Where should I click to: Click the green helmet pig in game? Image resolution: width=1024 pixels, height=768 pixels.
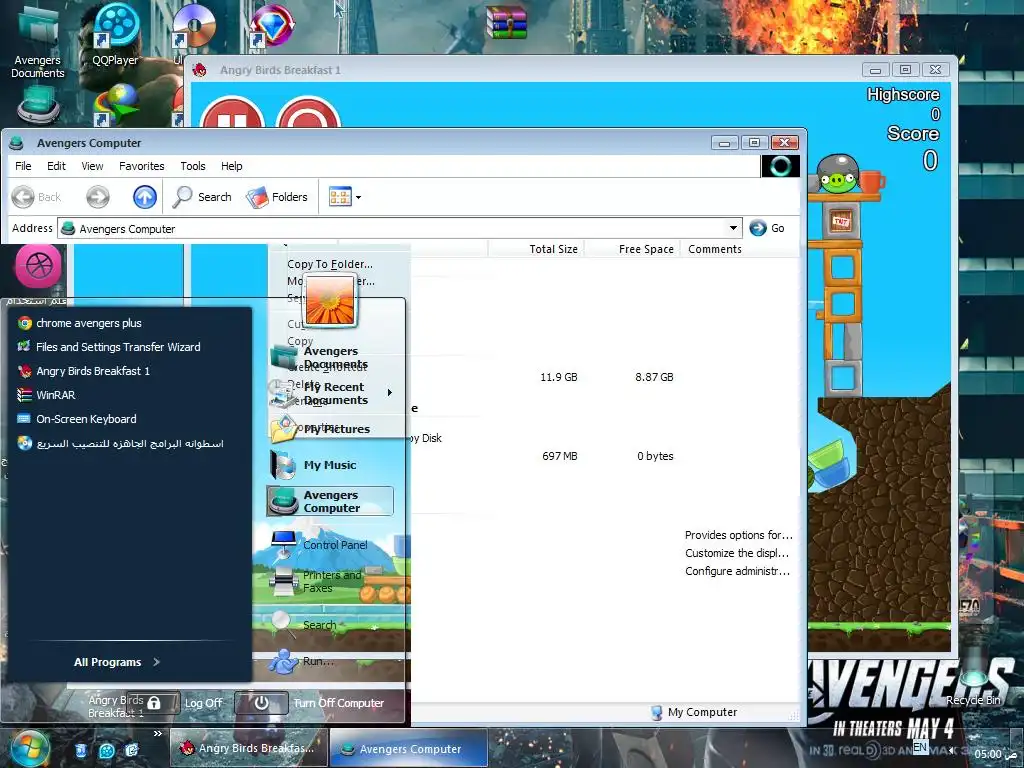pos(837,174)
